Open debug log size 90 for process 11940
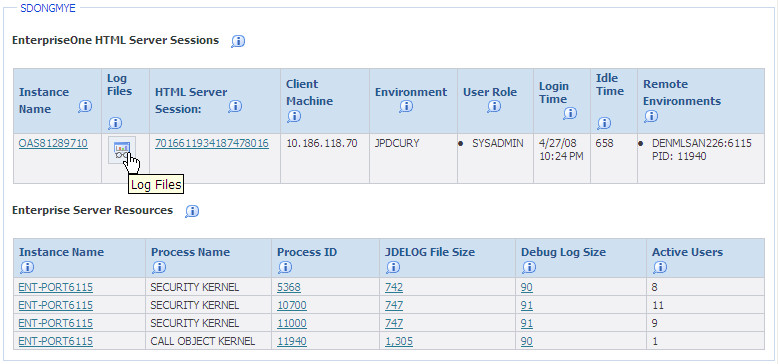 (x=527, y=341)
